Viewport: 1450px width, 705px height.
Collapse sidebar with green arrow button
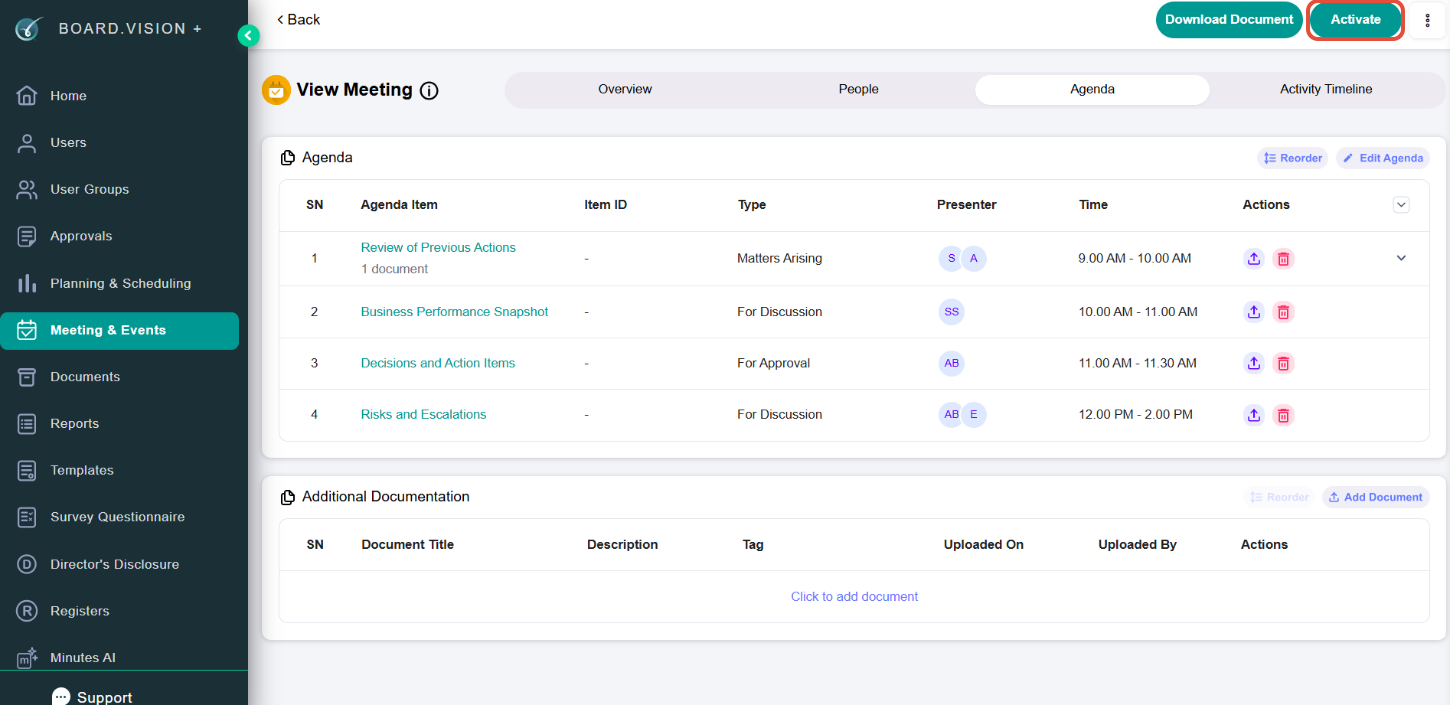click(x=248, y=36)
